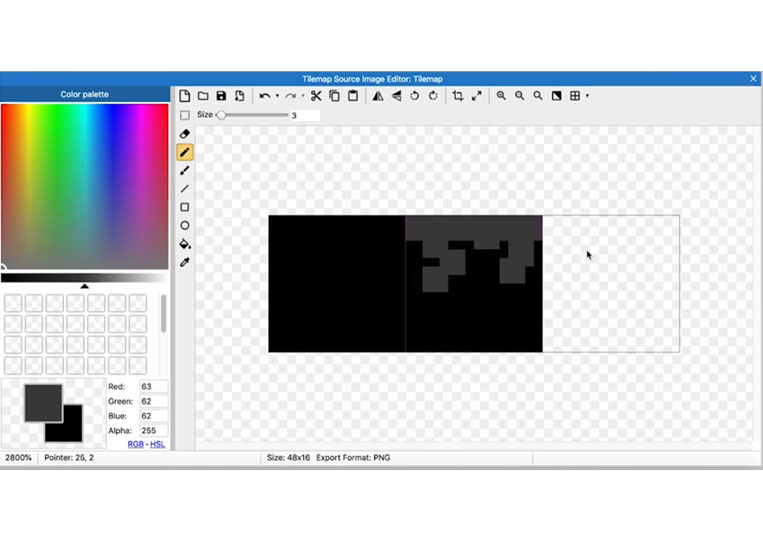Click the Size value field showing 3
The height and width of the screenshot is (541, 763).
click(x=305, y=115)
